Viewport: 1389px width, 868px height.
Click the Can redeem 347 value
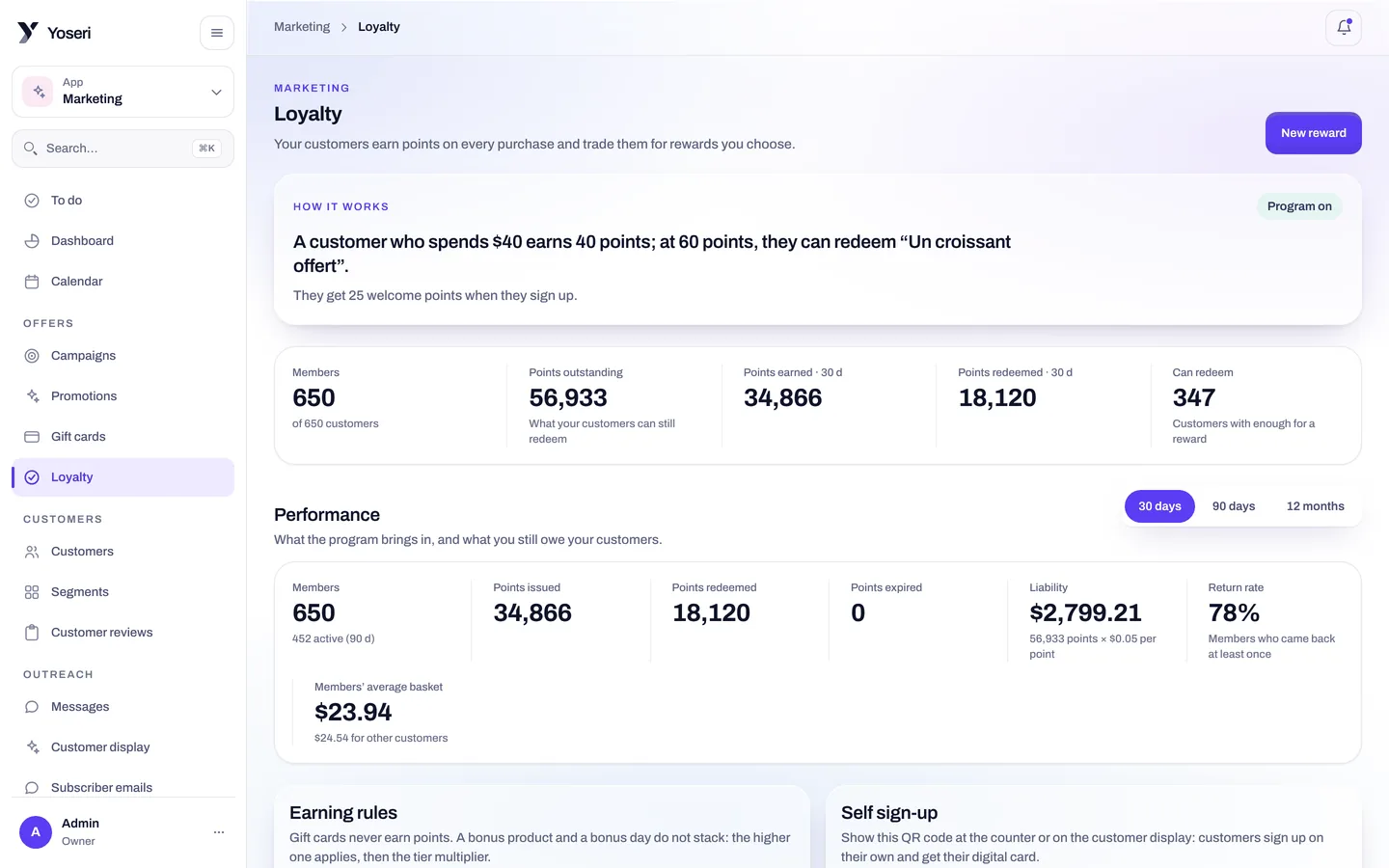[1193, 398]
